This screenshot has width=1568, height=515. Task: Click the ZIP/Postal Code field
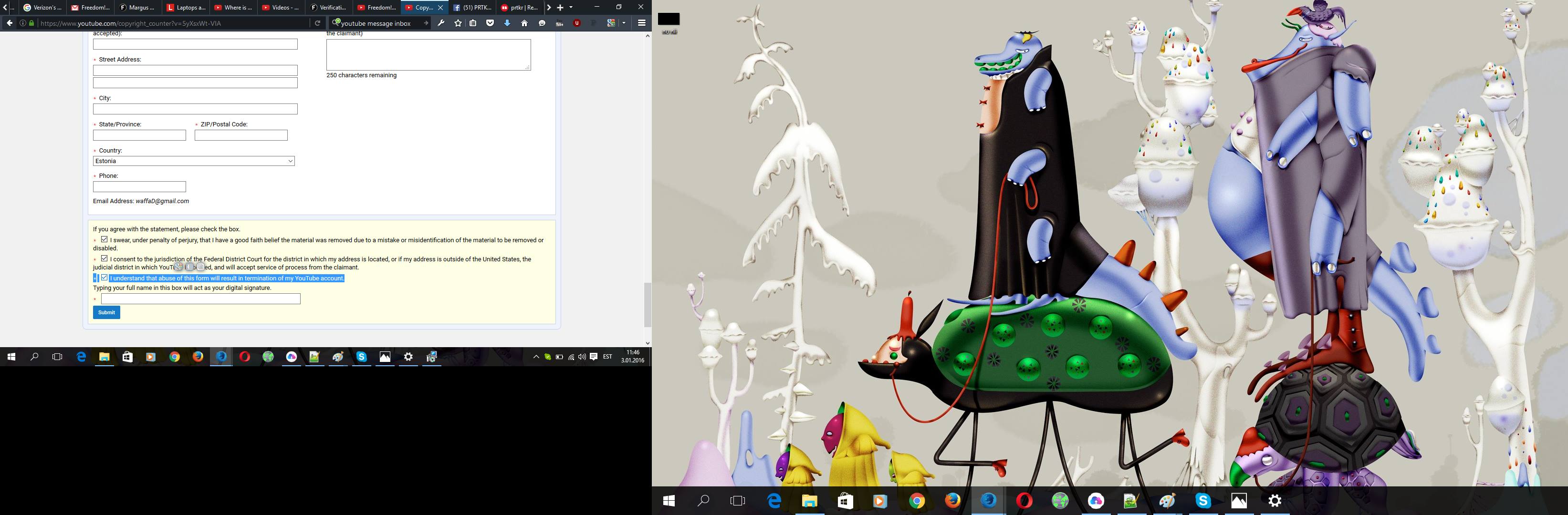click(241, 135)
